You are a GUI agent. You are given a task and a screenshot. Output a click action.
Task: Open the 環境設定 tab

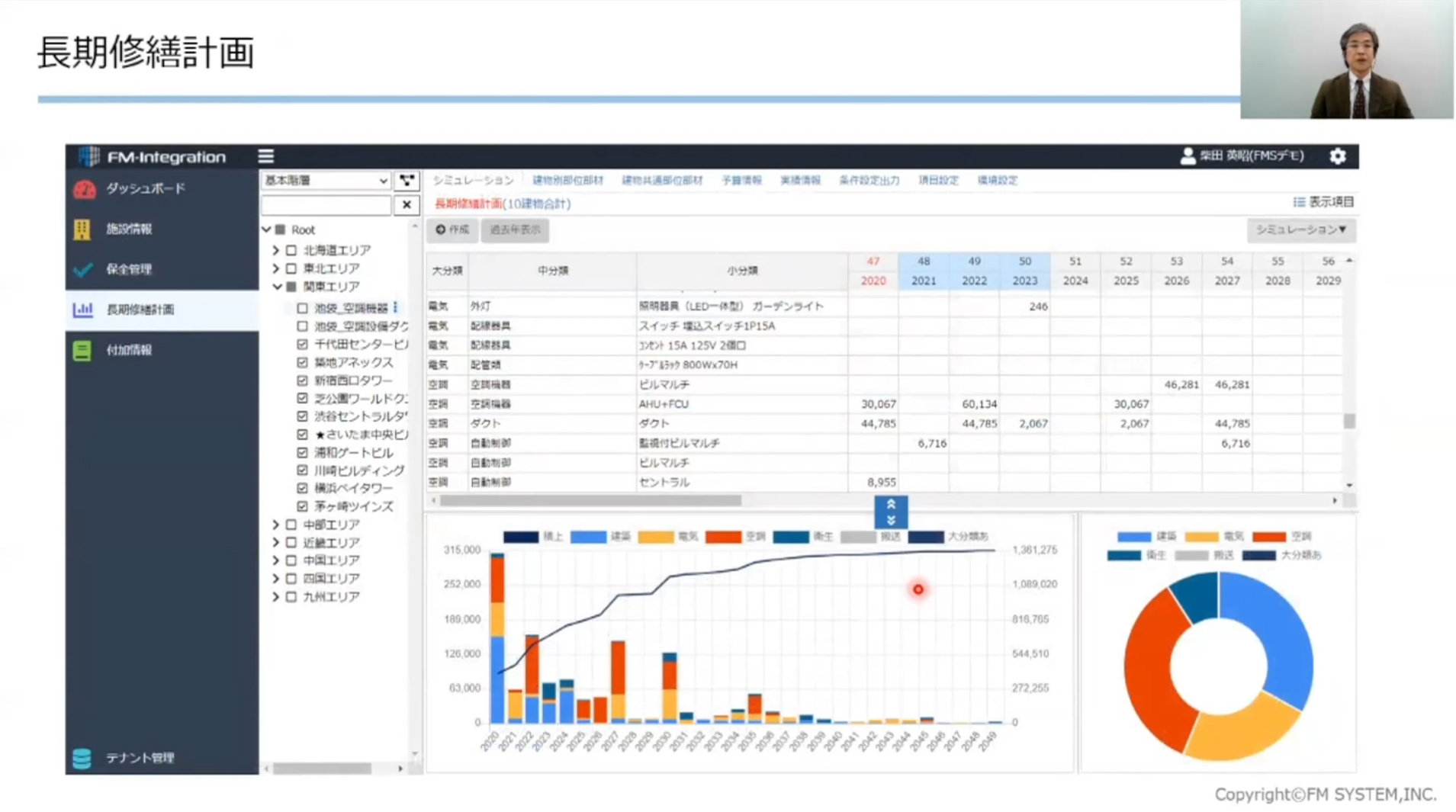[x=998, y=181]
